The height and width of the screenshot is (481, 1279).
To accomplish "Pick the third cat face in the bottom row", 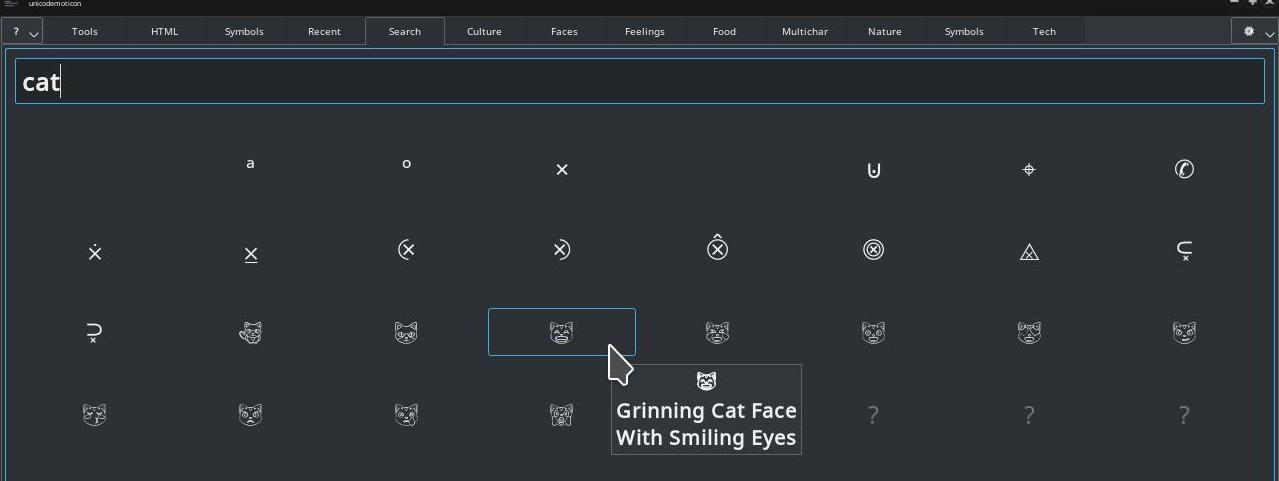I will (x=406, y=414).
